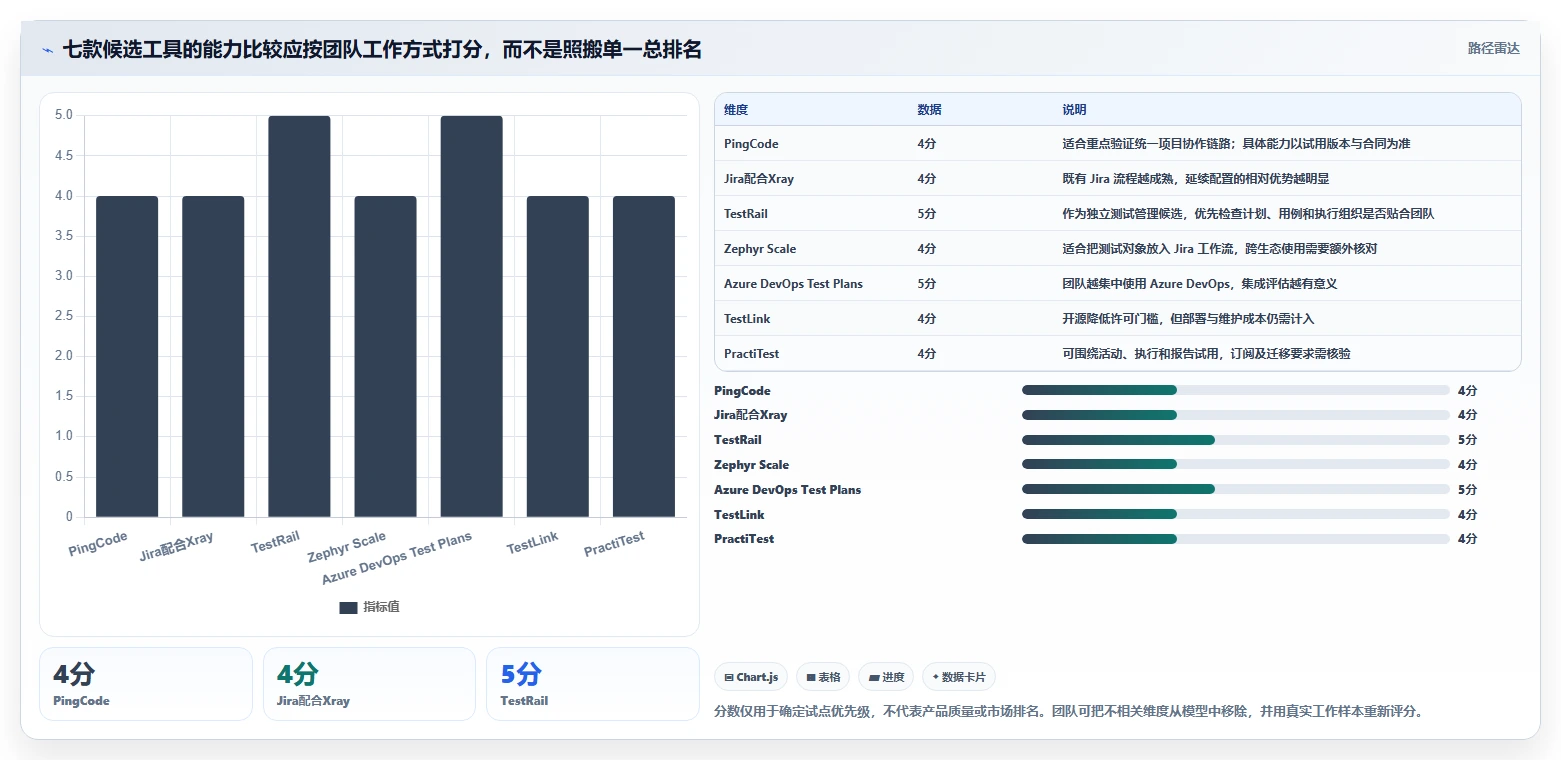Click the 5分 score in TestRail table row
The width and height of the screenshot is (1561, 760).
[927, 214]
